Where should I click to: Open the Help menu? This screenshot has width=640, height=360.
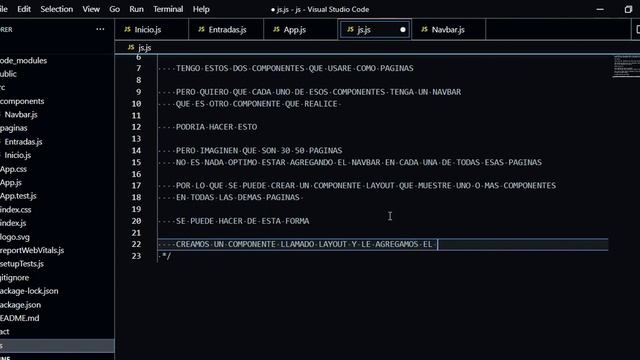coord(201,9)
